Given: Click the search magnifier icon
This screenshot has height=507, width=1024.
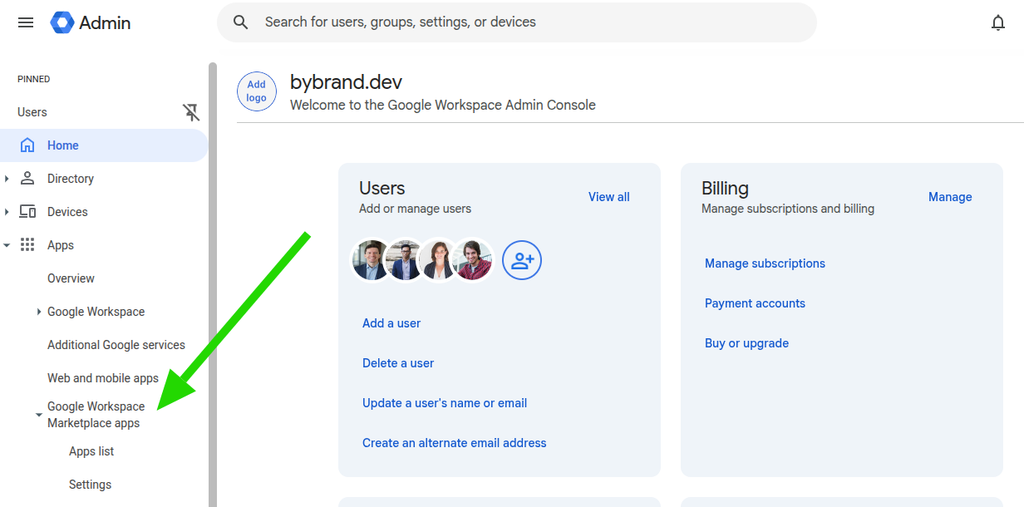Looking at the screenshot, I should pyautogui.click(x=241, y=22).
